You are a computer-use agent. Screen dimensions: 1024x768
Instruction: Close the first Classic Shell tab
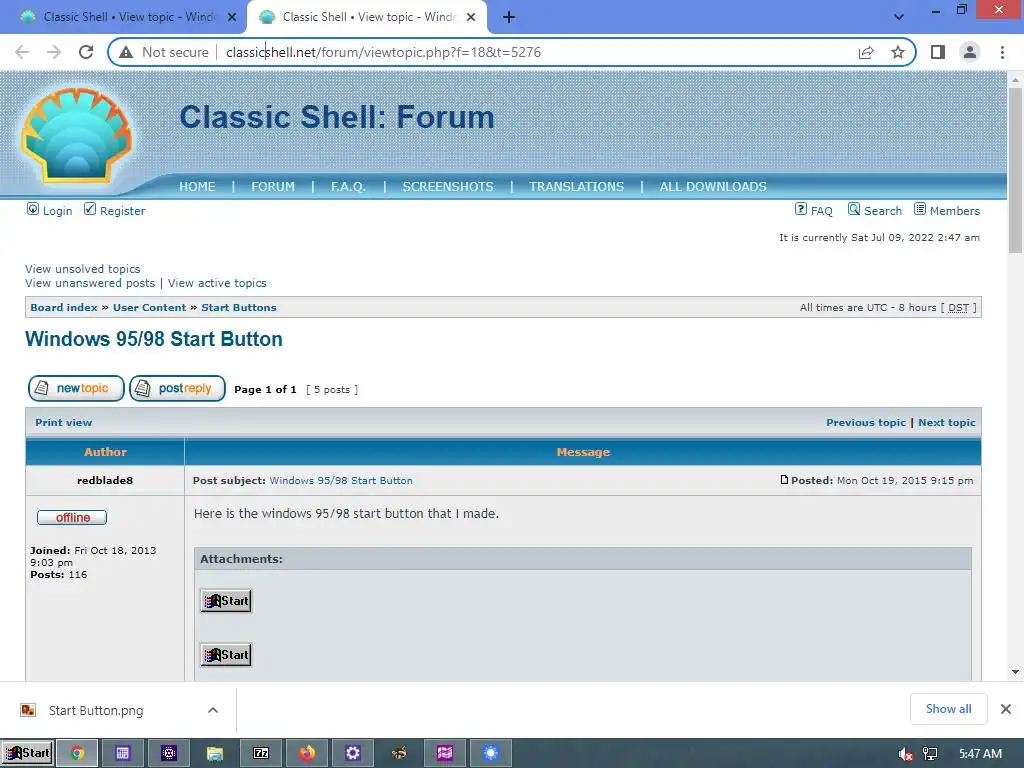(232, 17)
